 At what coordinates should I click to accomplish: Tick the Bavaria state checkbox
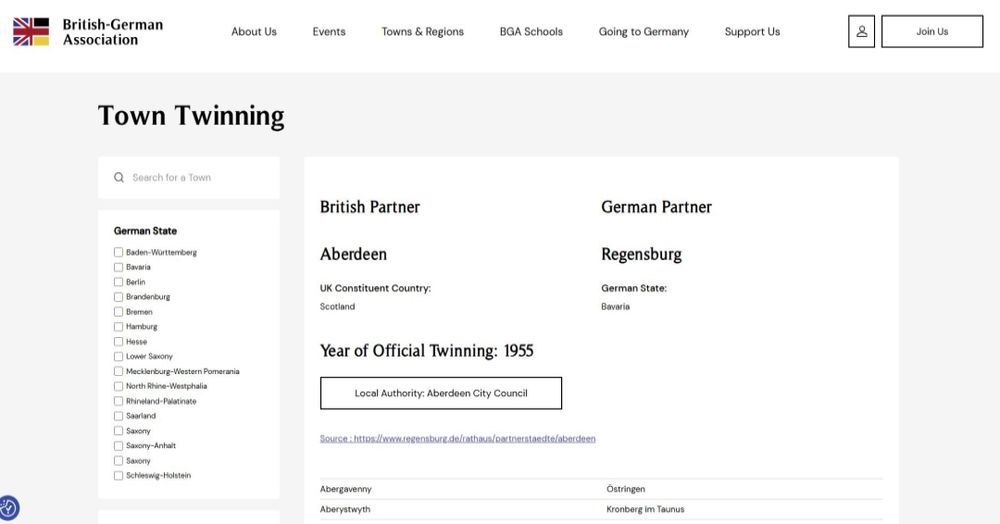click(118, 267)
